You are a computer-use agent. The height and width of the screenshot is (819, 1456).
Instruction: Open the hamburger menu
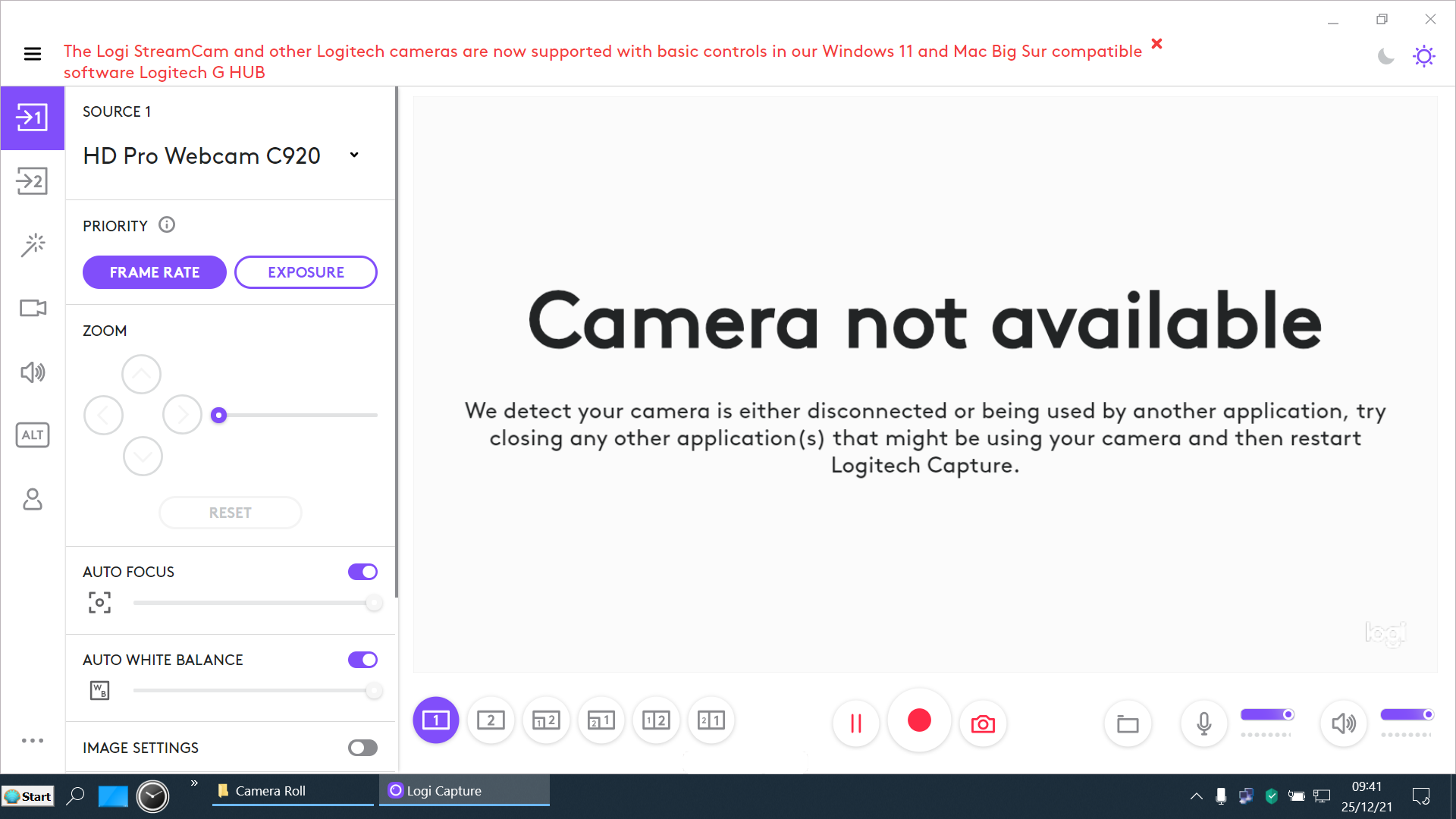point(32,54)
